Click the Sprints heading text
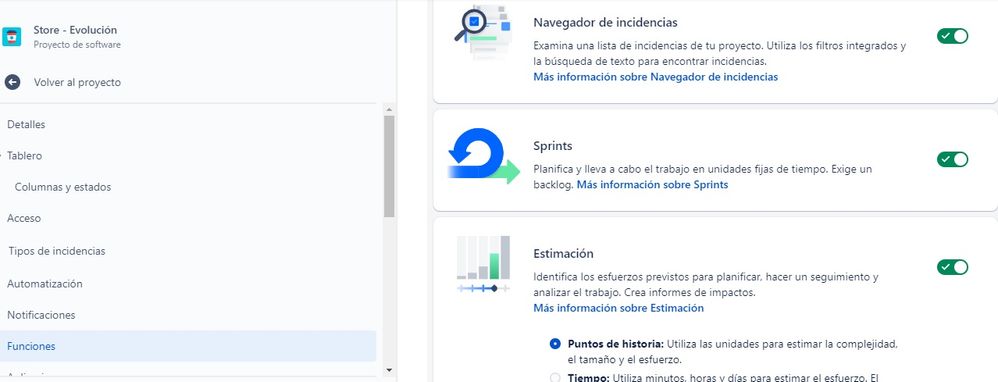998x382 pixels. click(552, 146)
